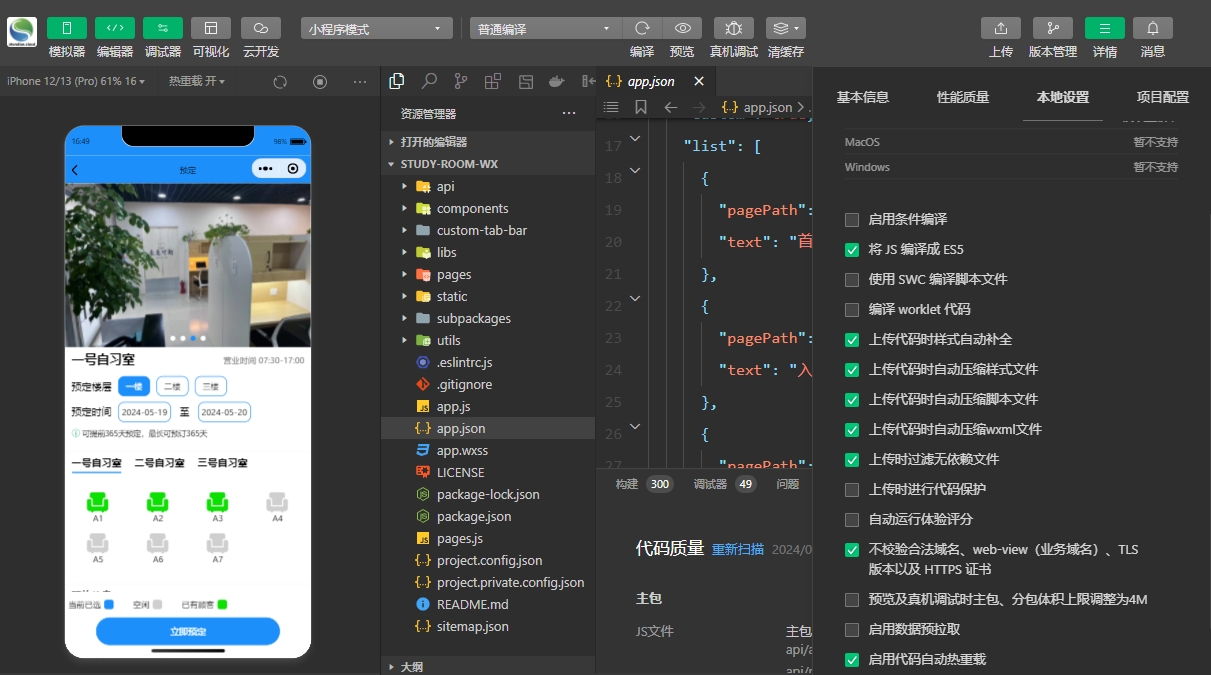Open the 小程序模式 mode dropdown
This screenshot has height=675, width=1211.
[376, 28]
